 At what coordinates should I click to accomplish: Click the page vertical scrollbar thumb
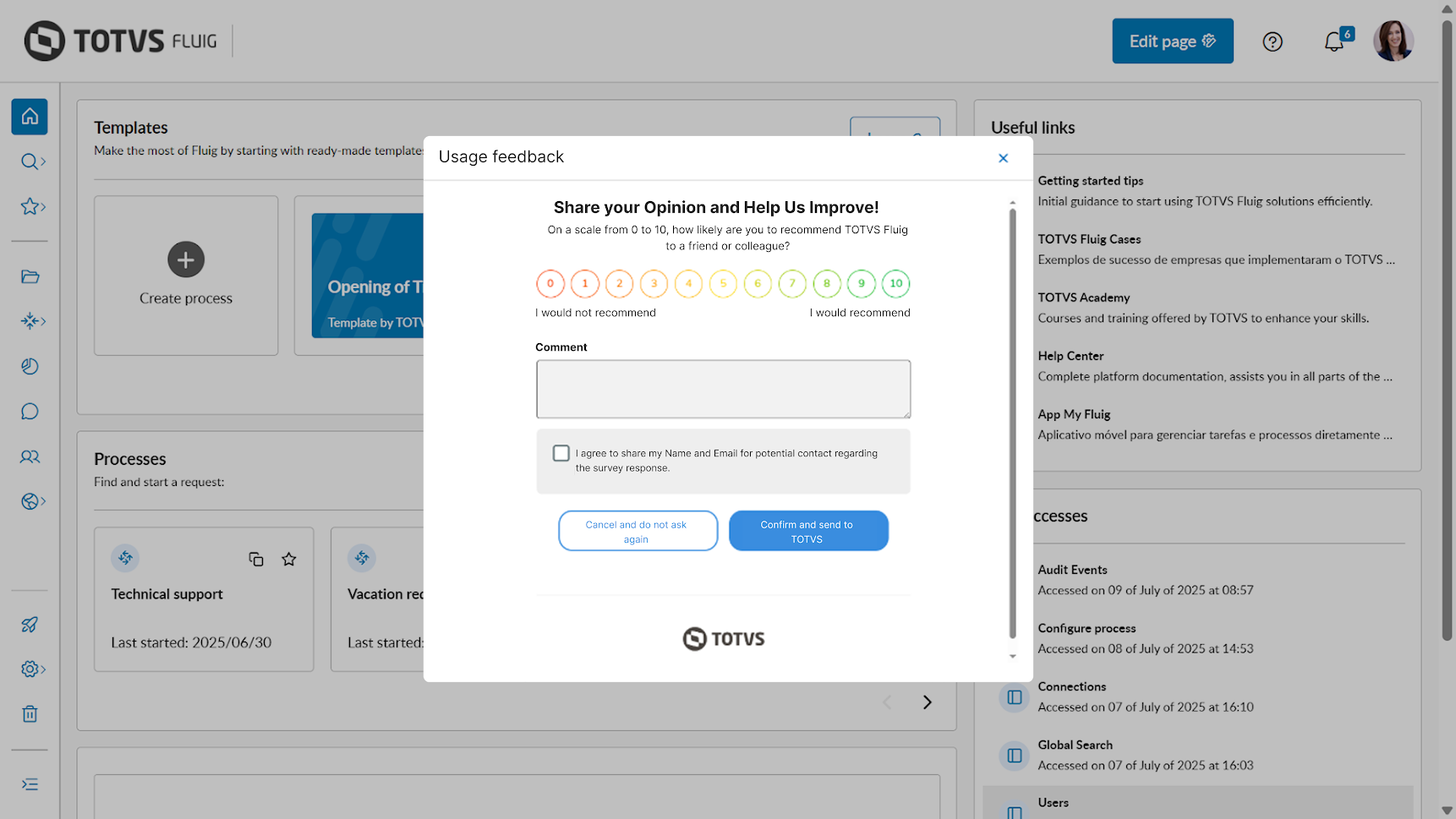point(1447,330)
